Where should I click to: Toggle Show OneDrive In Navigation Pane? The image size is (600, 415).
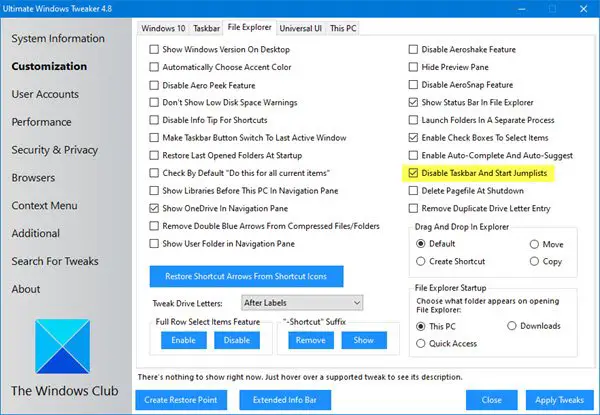(154, 208)
